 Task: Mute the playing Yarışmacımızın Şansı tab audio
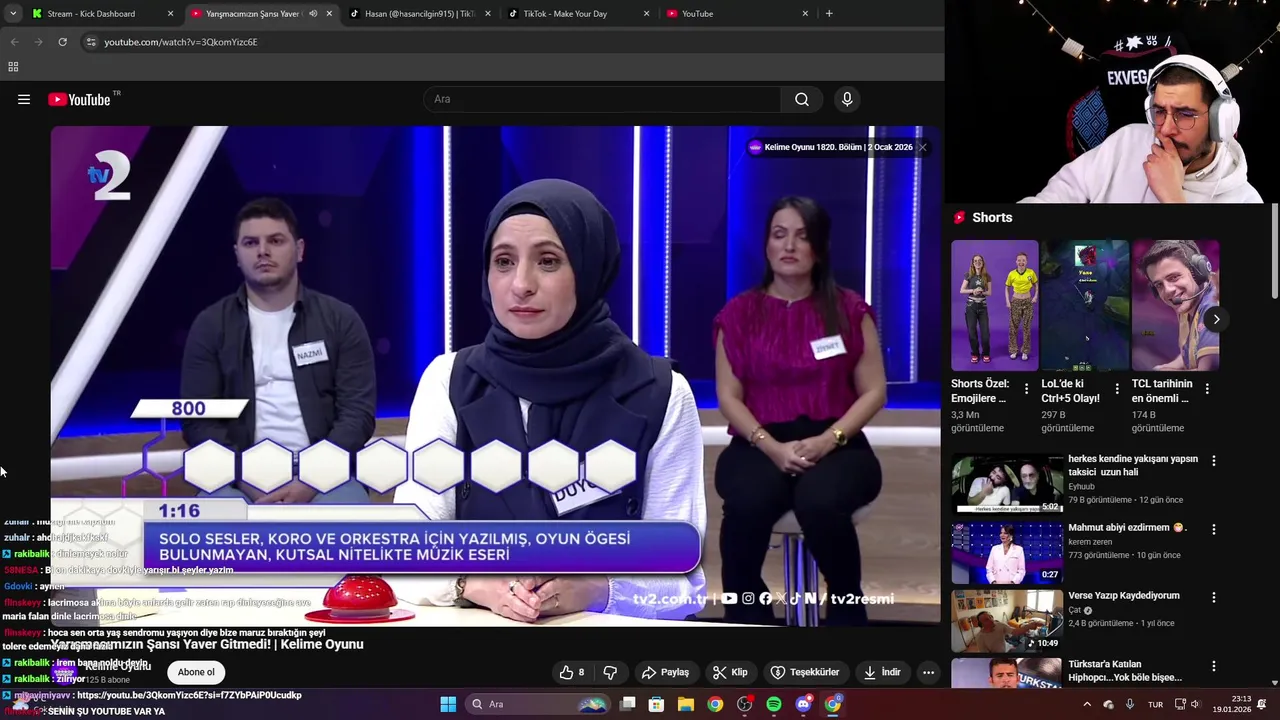click(313, 14)
